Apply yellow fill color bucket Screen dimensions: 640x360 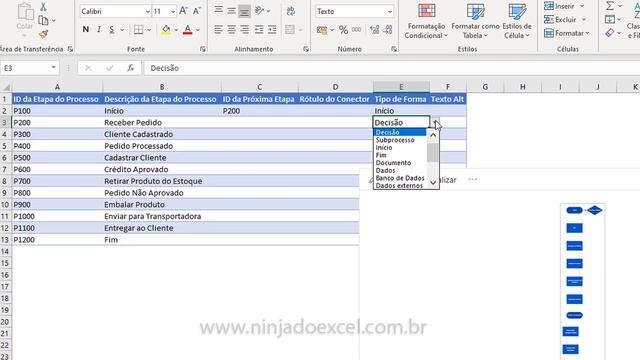point(166,29)
